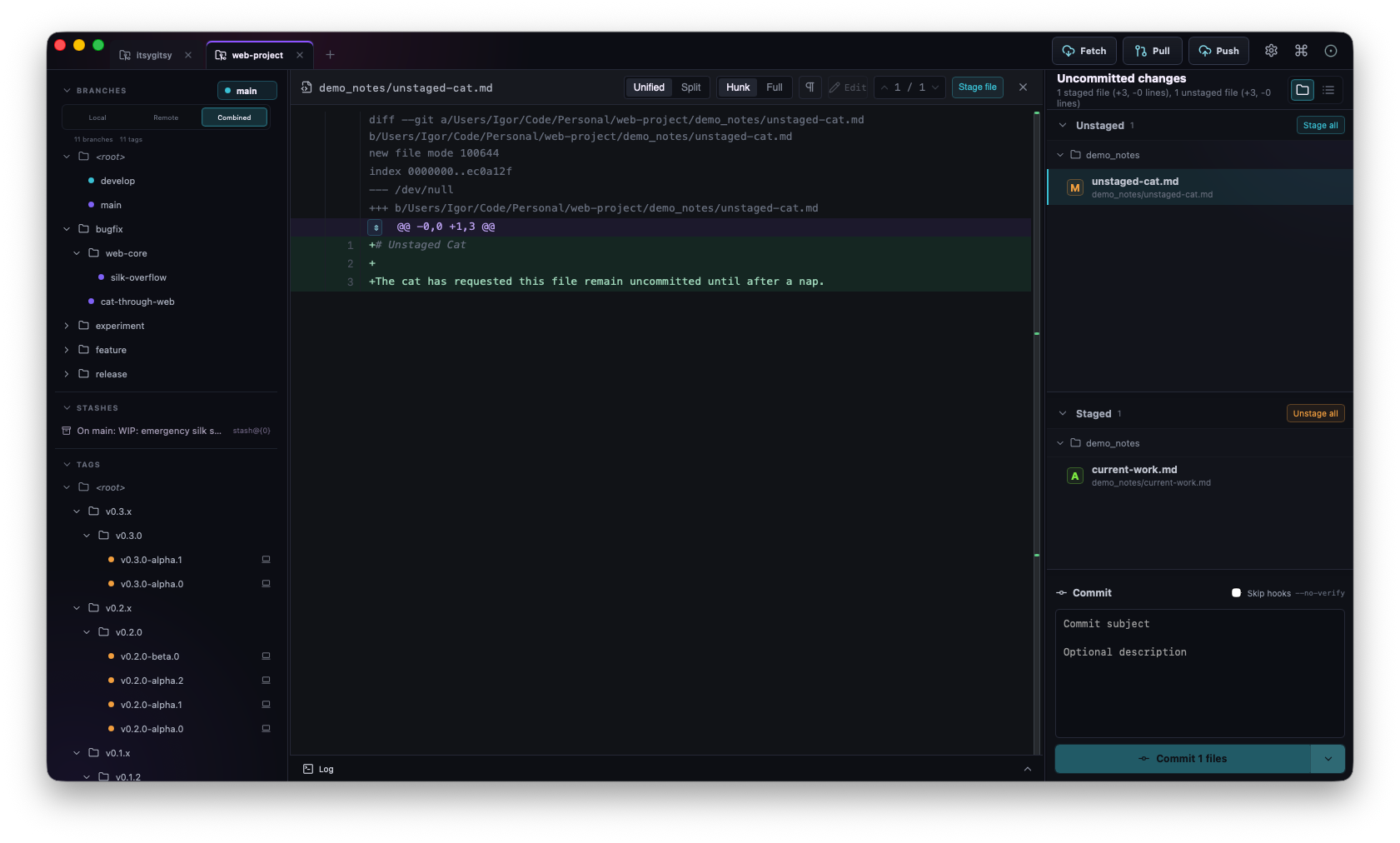The height and width of the screenshot is (843, 1400).
Task: Open the settings gear icon
Action: coord(1271,51)
